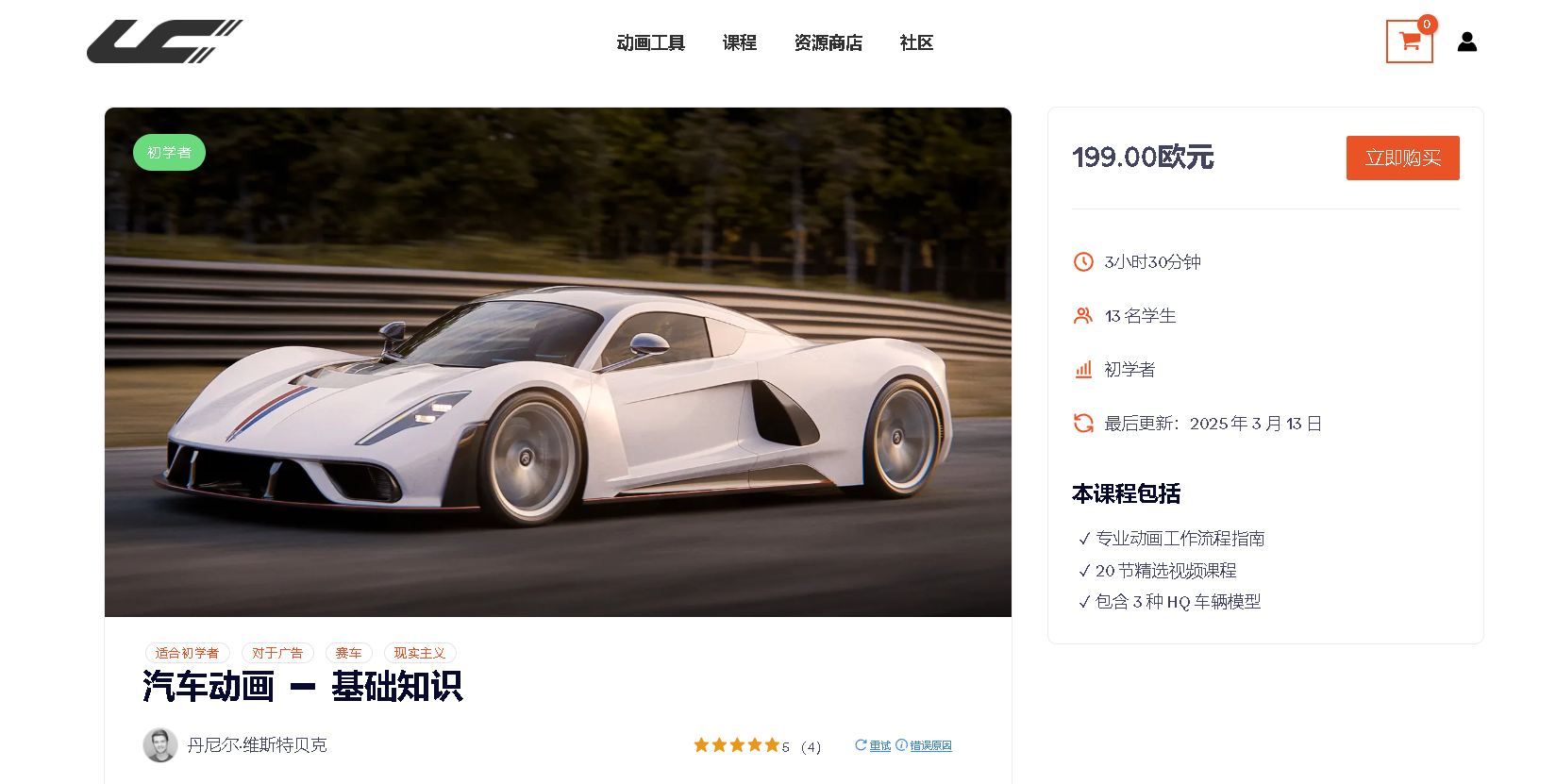Click the students icon beside 13 名学生
Viewport: 1556px width, 784px height.
tap(1083, 316)
